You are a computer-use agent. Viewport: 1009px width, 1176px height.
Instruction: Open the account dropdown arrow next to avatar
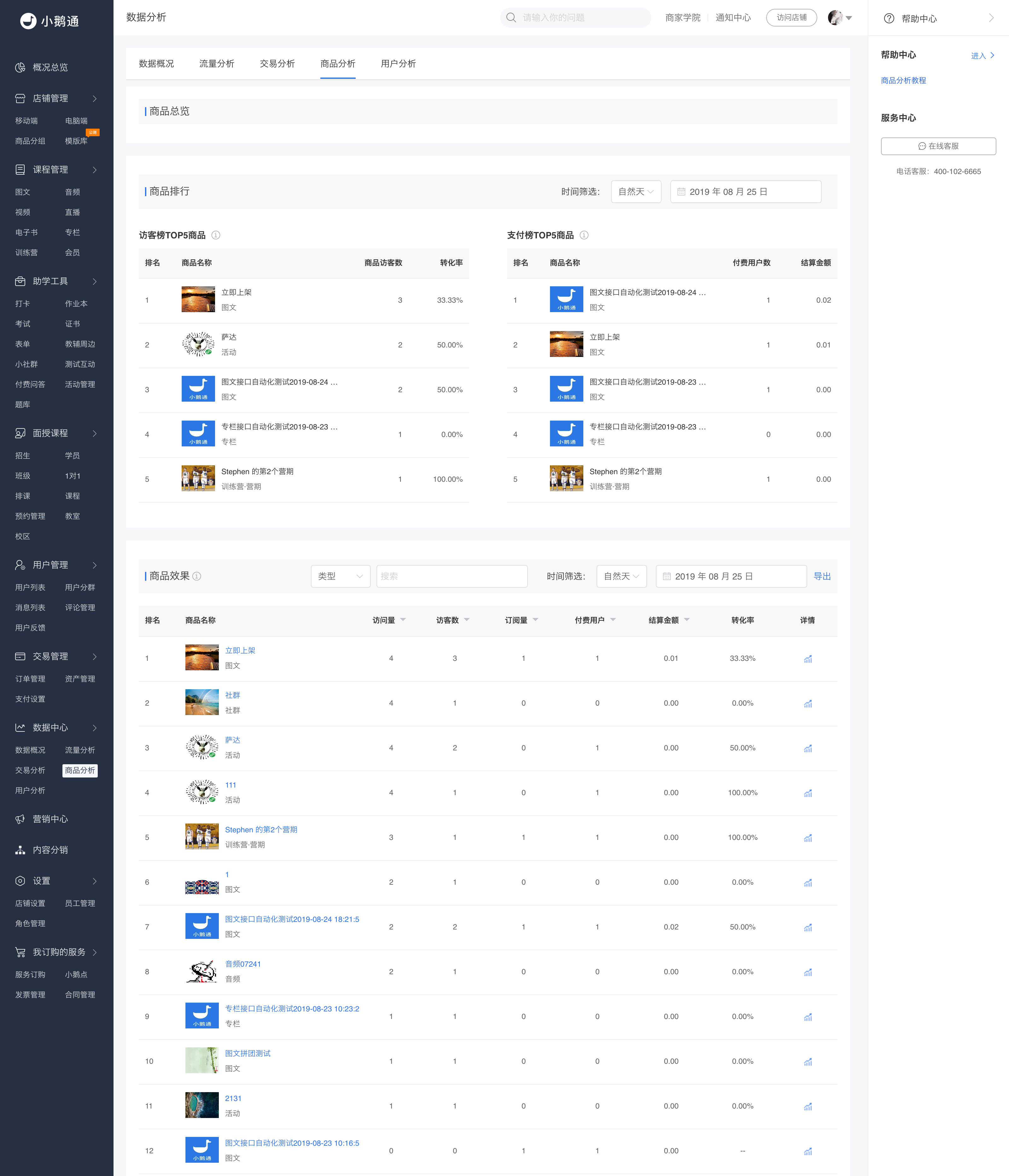coord(849,18)
